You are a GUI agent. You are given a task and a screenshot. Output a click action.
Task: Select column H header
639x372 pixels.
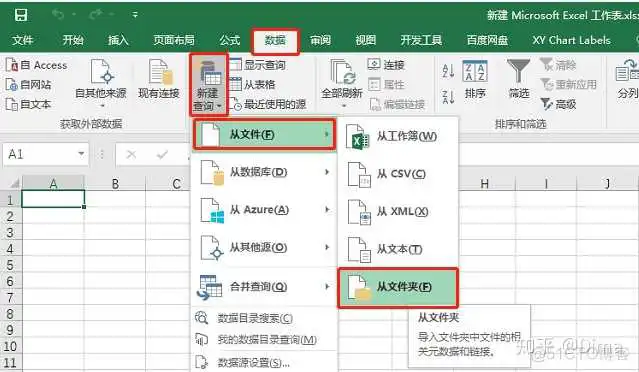(485, 183)
